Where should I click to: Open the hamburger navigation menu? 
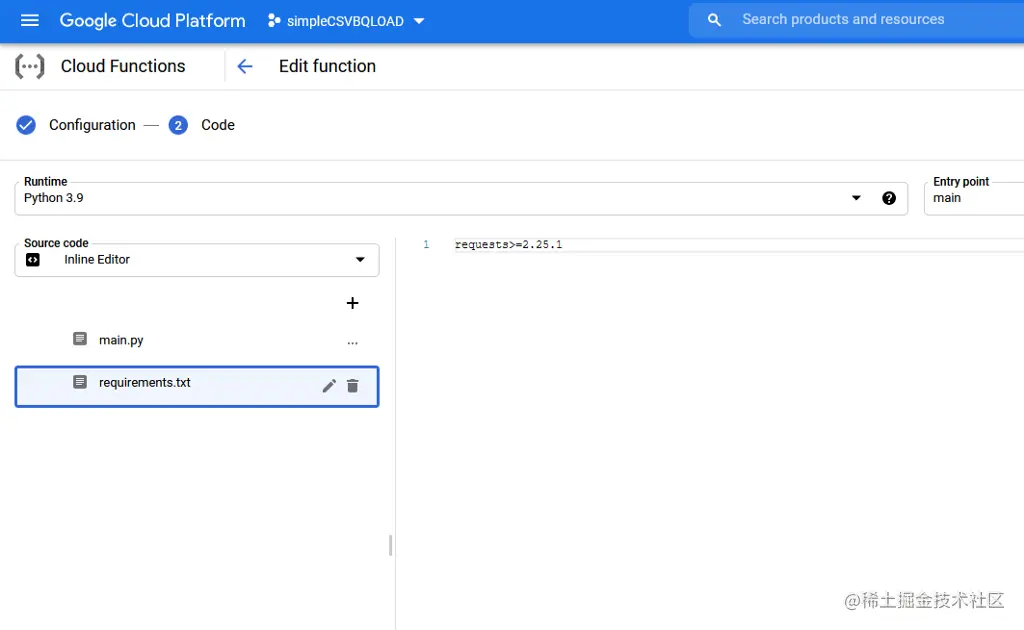30,20
